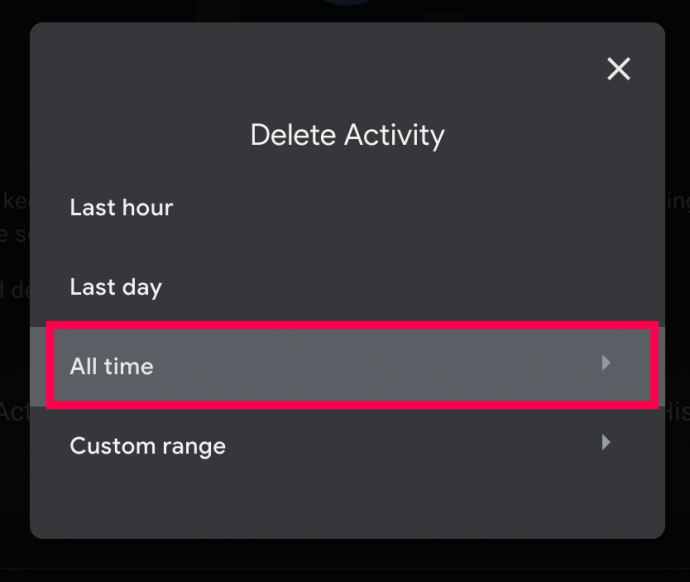
Task: Delete activity from the last hour
Action: tap(121, 208)
